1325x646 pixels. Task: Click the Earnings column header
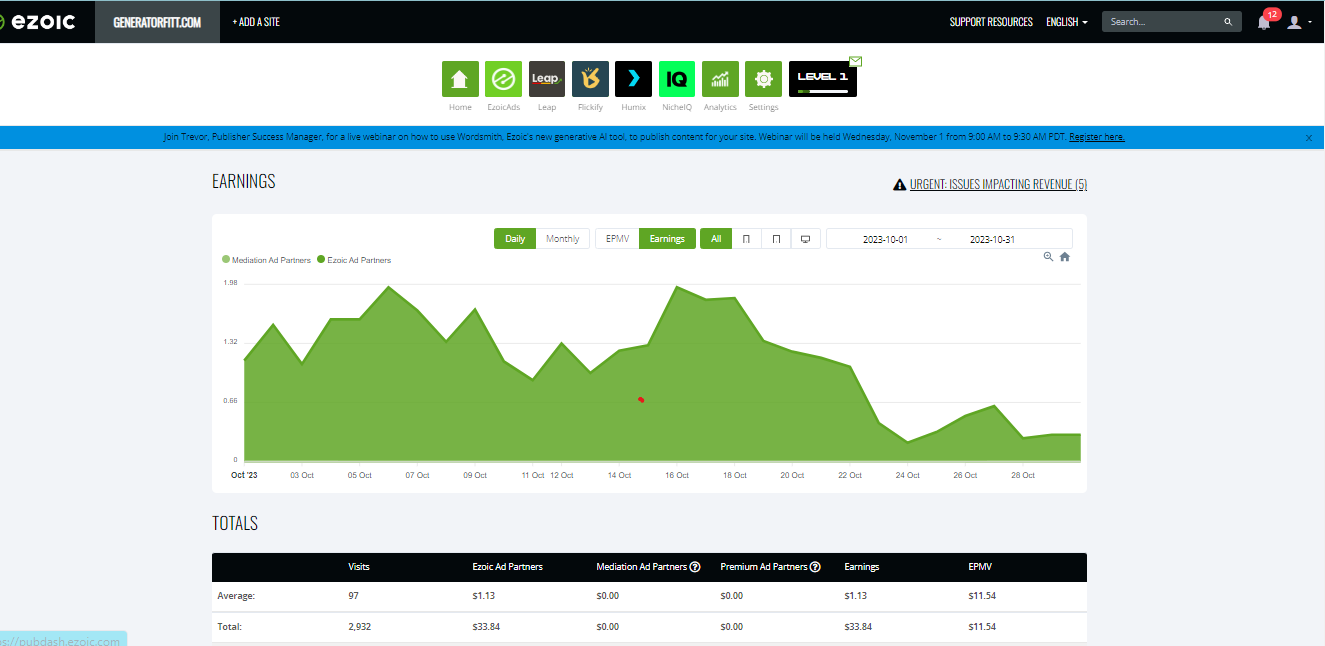(862, 567)
